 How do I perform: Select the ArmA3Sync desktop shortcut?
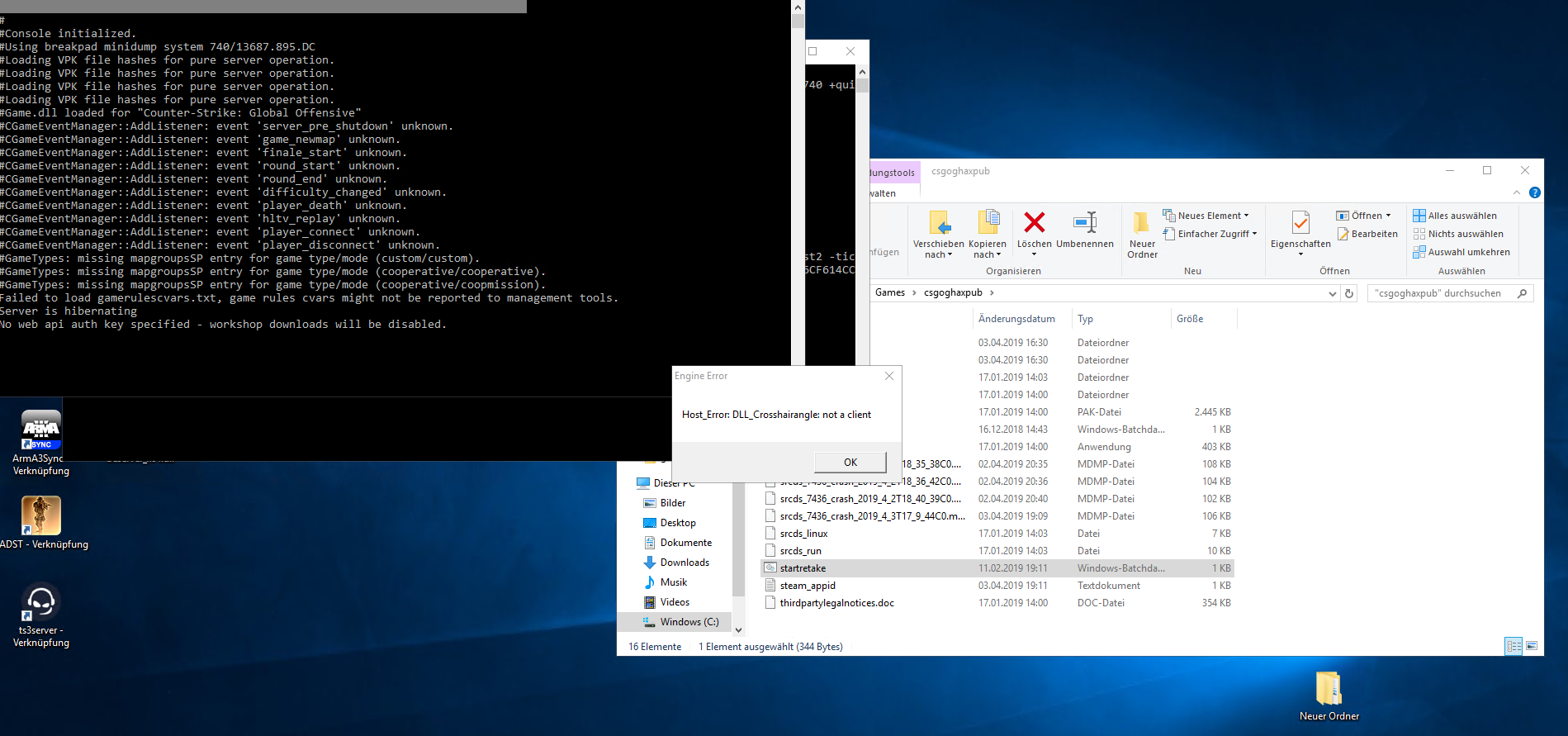click(x=41, y=444)
